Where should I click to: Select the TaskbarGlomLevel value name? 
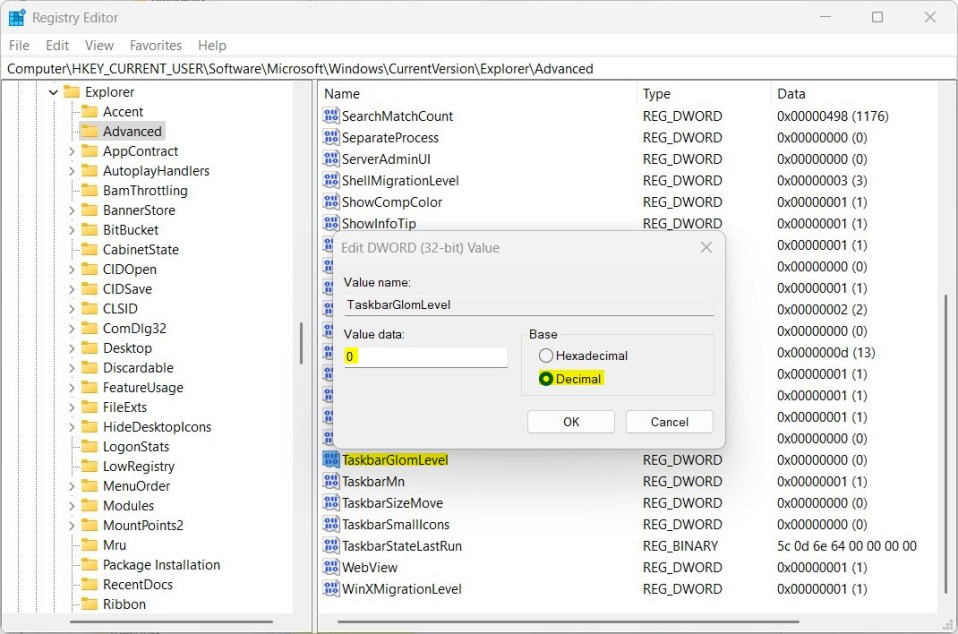click(x=395, y=460)
